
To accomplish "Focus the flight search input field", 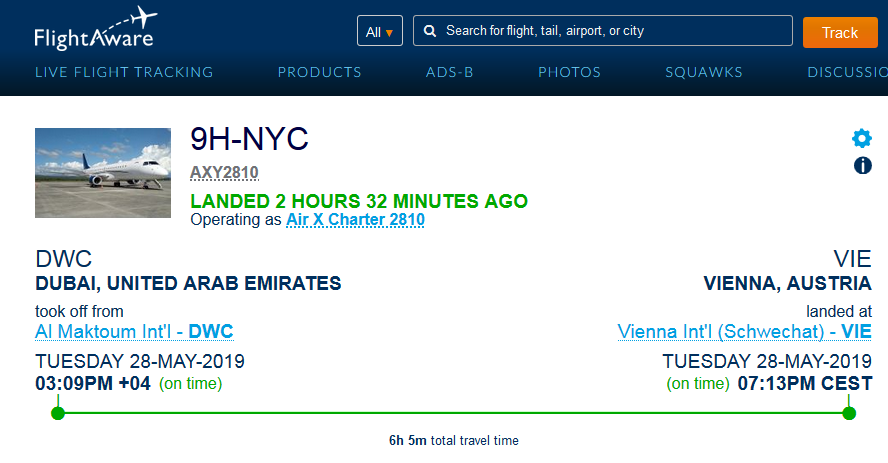I will (x=610, y=31).
